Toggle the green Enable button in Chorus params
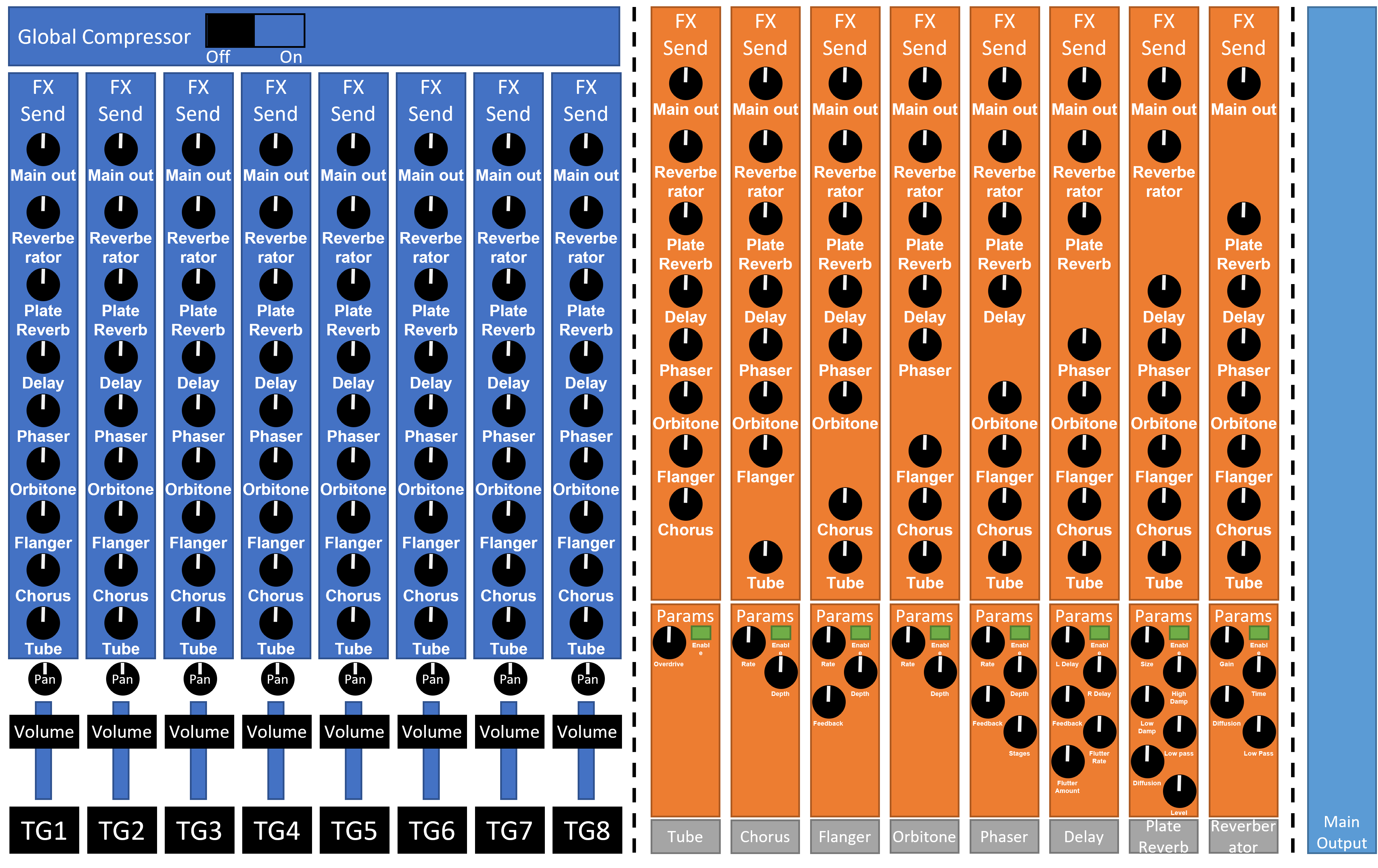The height and width of the screenshot is (868, 1378). [x=780, y=632]
